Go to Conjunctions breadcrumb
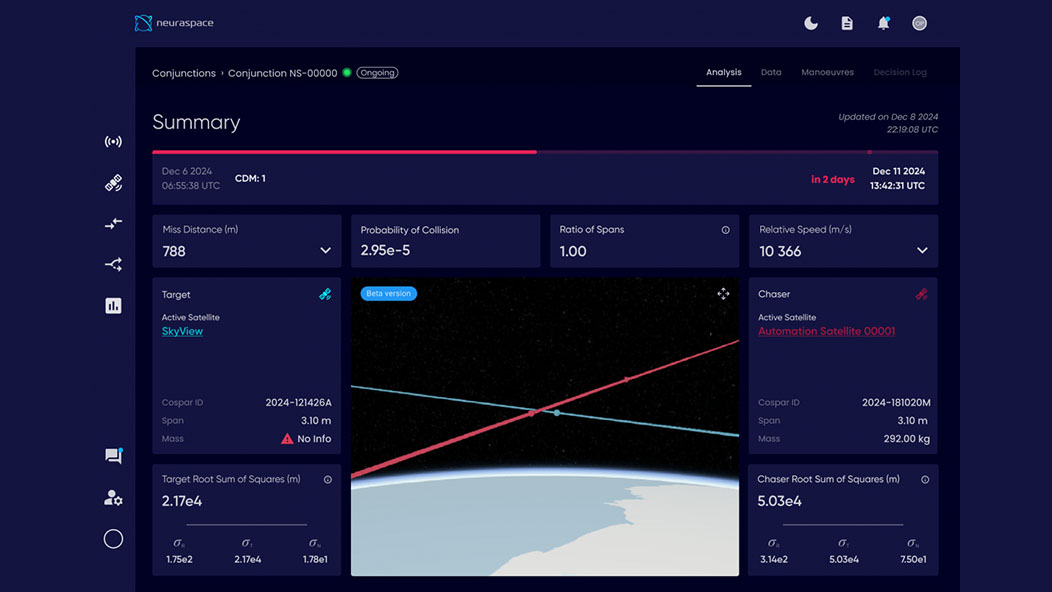The width and height of the screenshot is (1052, 592). 184,73
